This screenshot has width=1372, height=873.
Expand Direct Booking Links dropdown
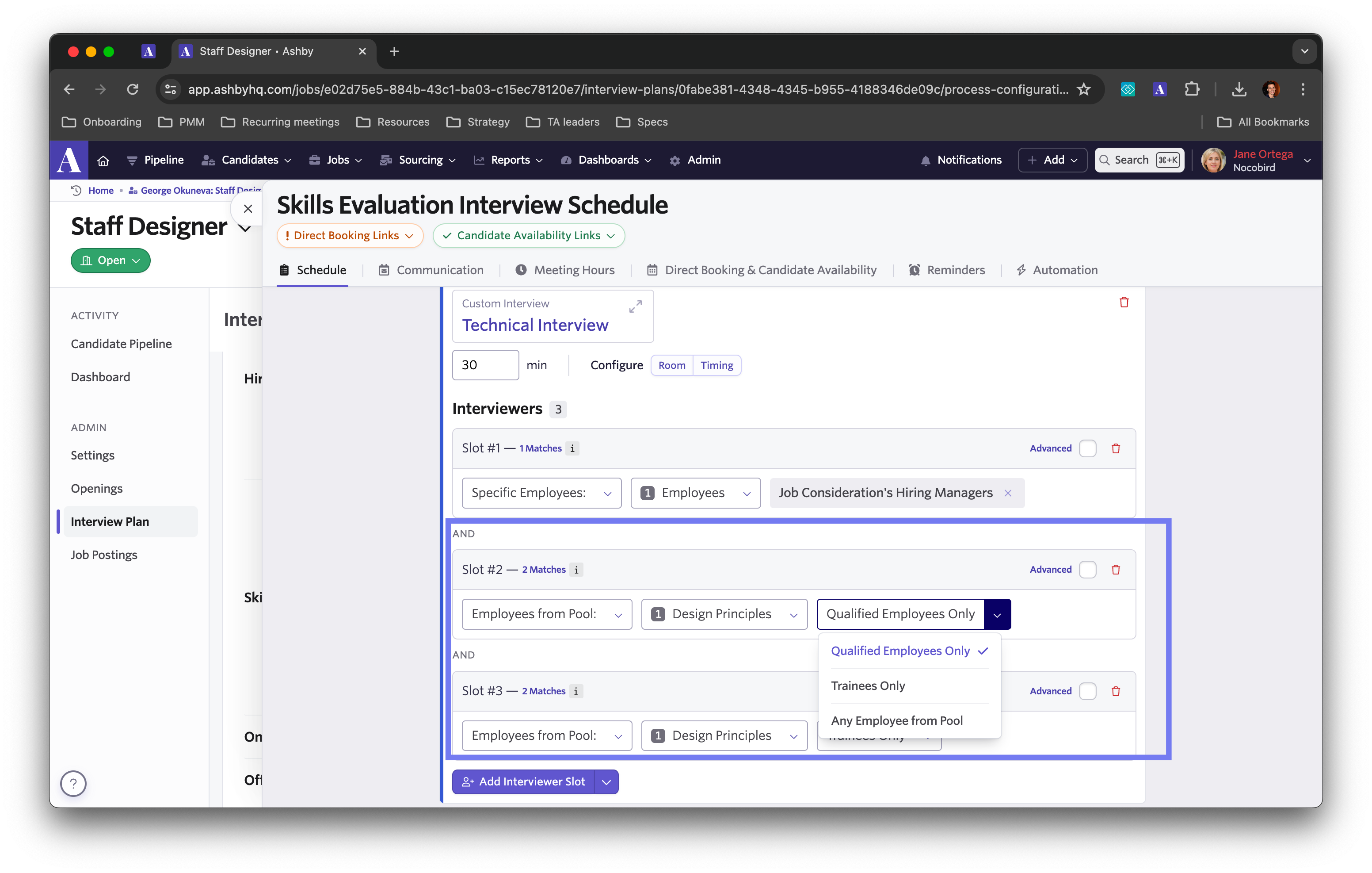[350, 236]
